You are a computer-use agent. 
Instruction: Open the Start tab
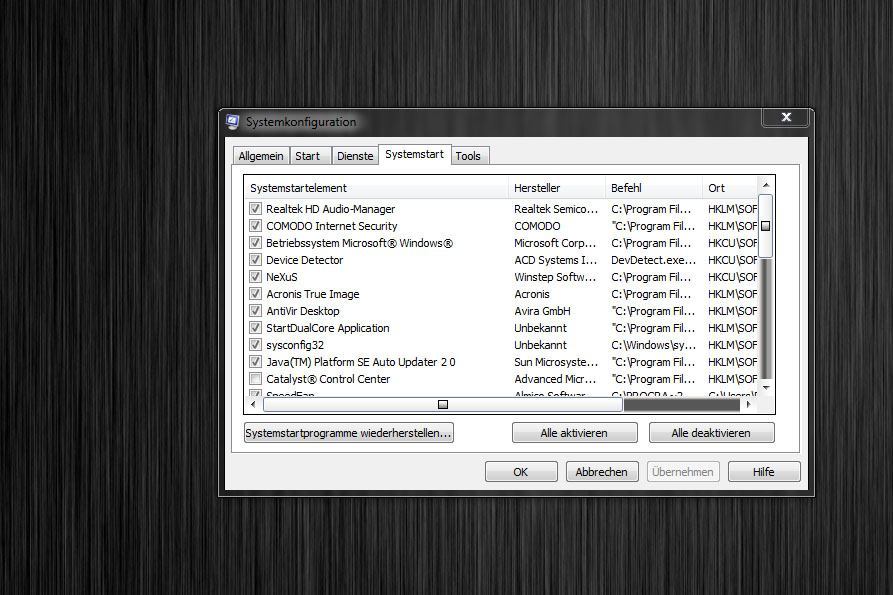[x=310, y=156]
